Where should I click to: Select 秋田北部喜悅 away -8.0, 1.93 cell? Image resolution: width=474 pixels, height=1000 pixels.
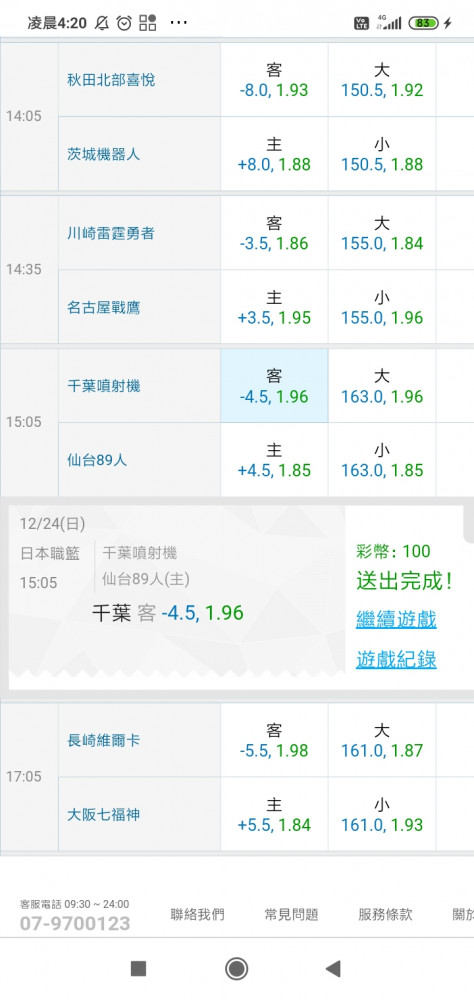click(274, 79)
